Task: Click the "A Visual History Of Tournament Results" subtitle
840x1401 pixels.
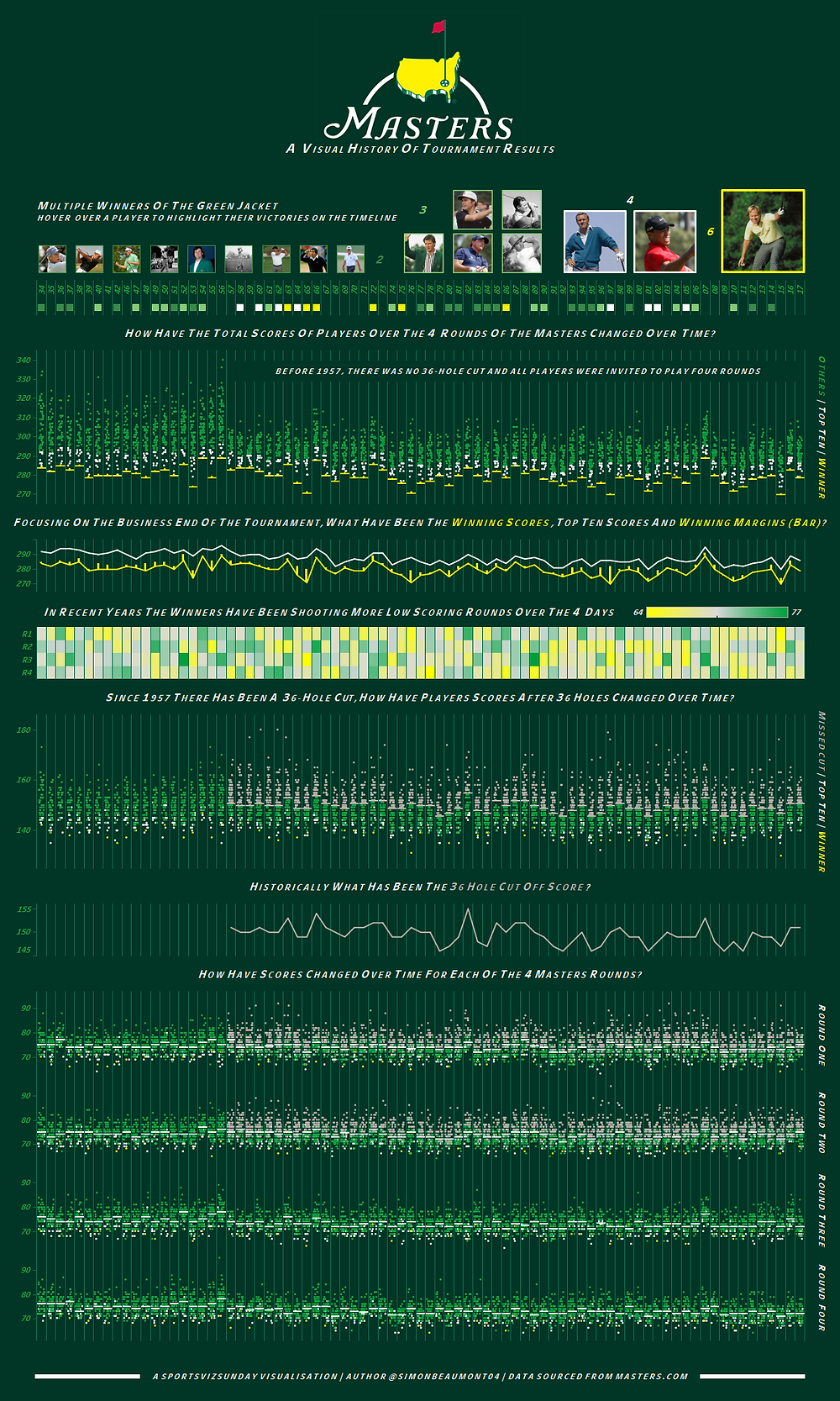Action: click(420, 149)
